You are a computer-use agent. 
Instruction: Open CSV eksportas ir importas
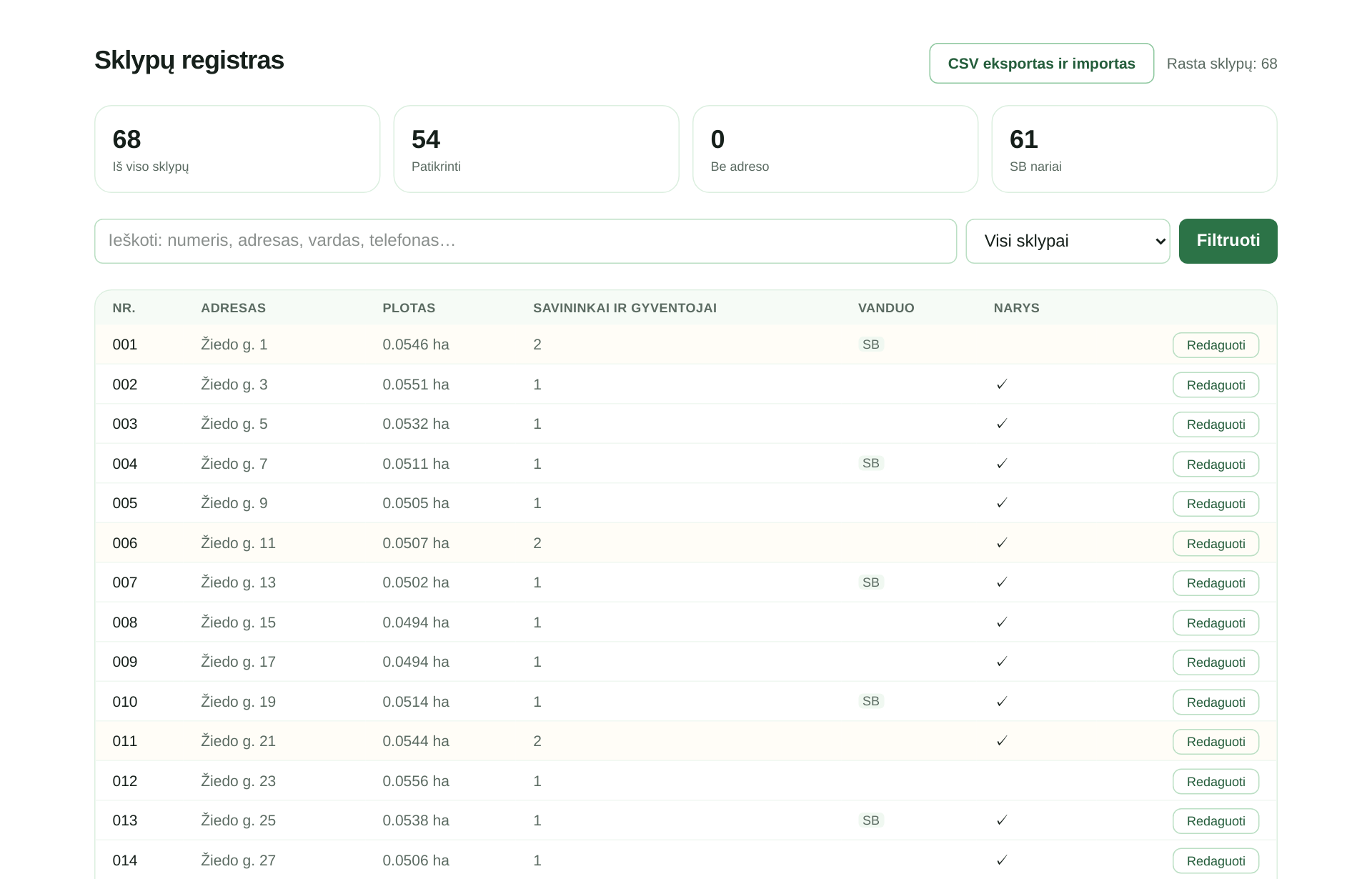(1041, 64)
